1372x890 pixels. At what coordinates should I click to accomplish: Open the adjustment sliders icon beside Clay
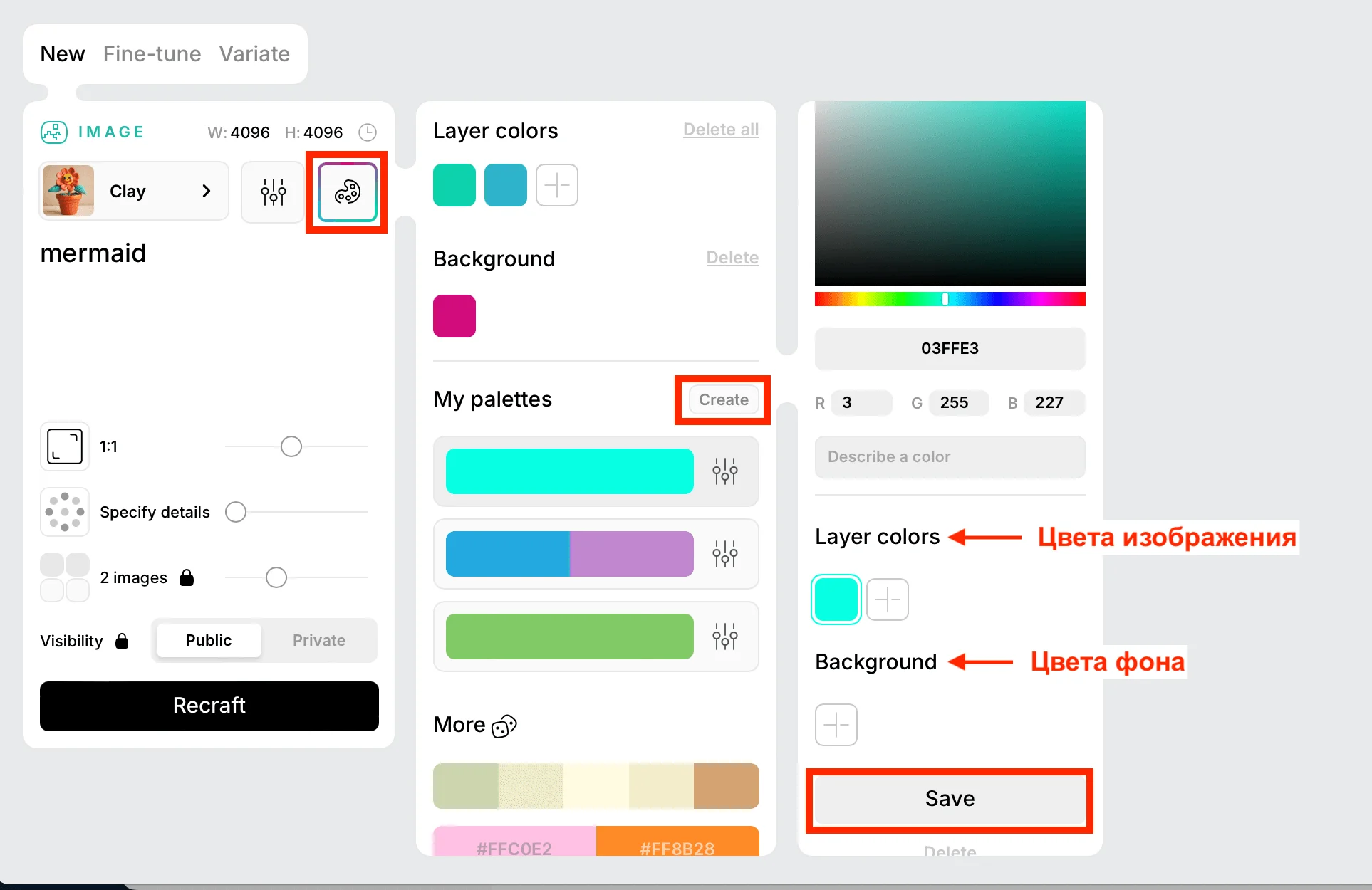pos(273,192)
